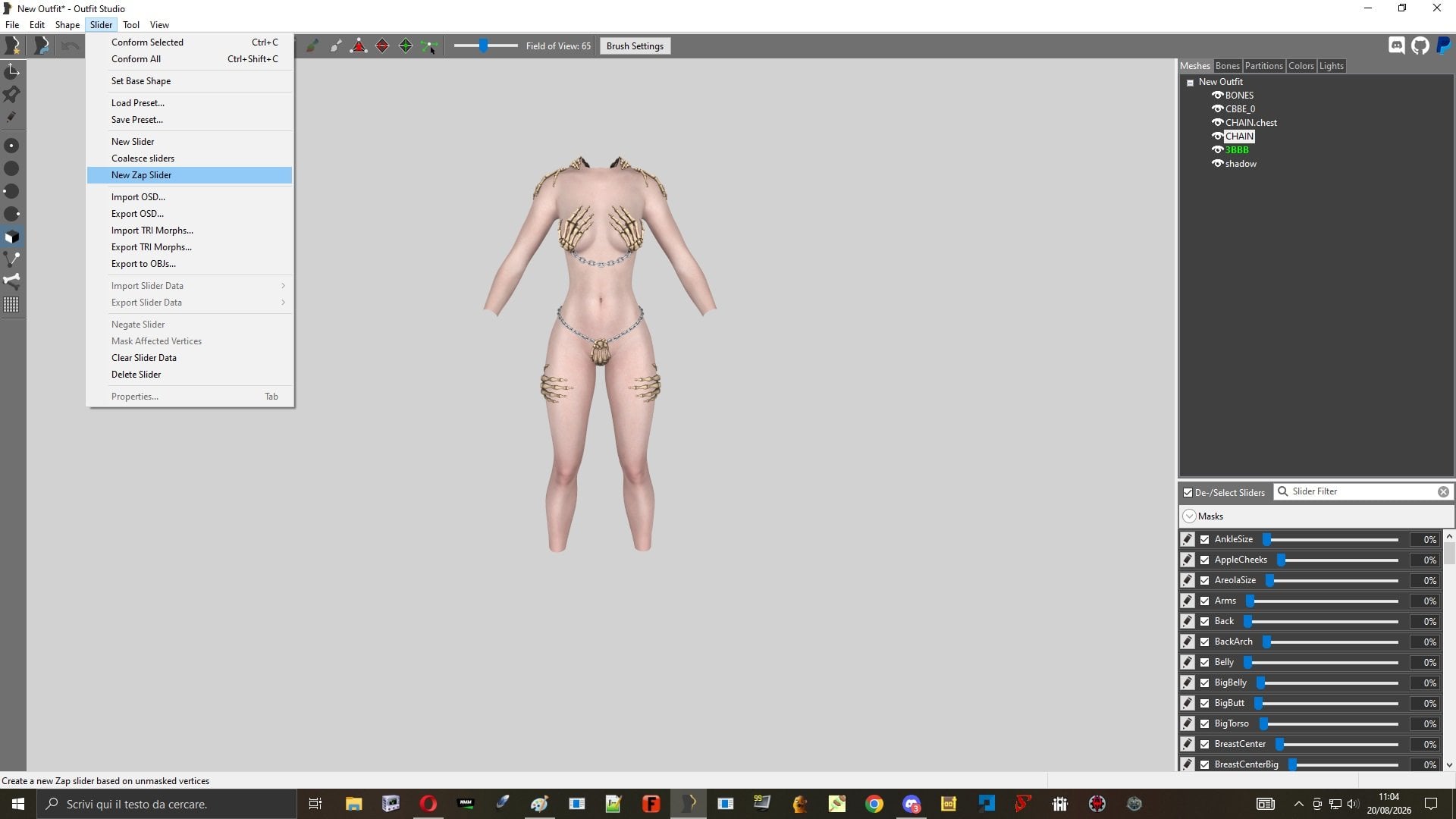Switch to the Bones tab
1456x819 pixels.
coord(1227,66)
